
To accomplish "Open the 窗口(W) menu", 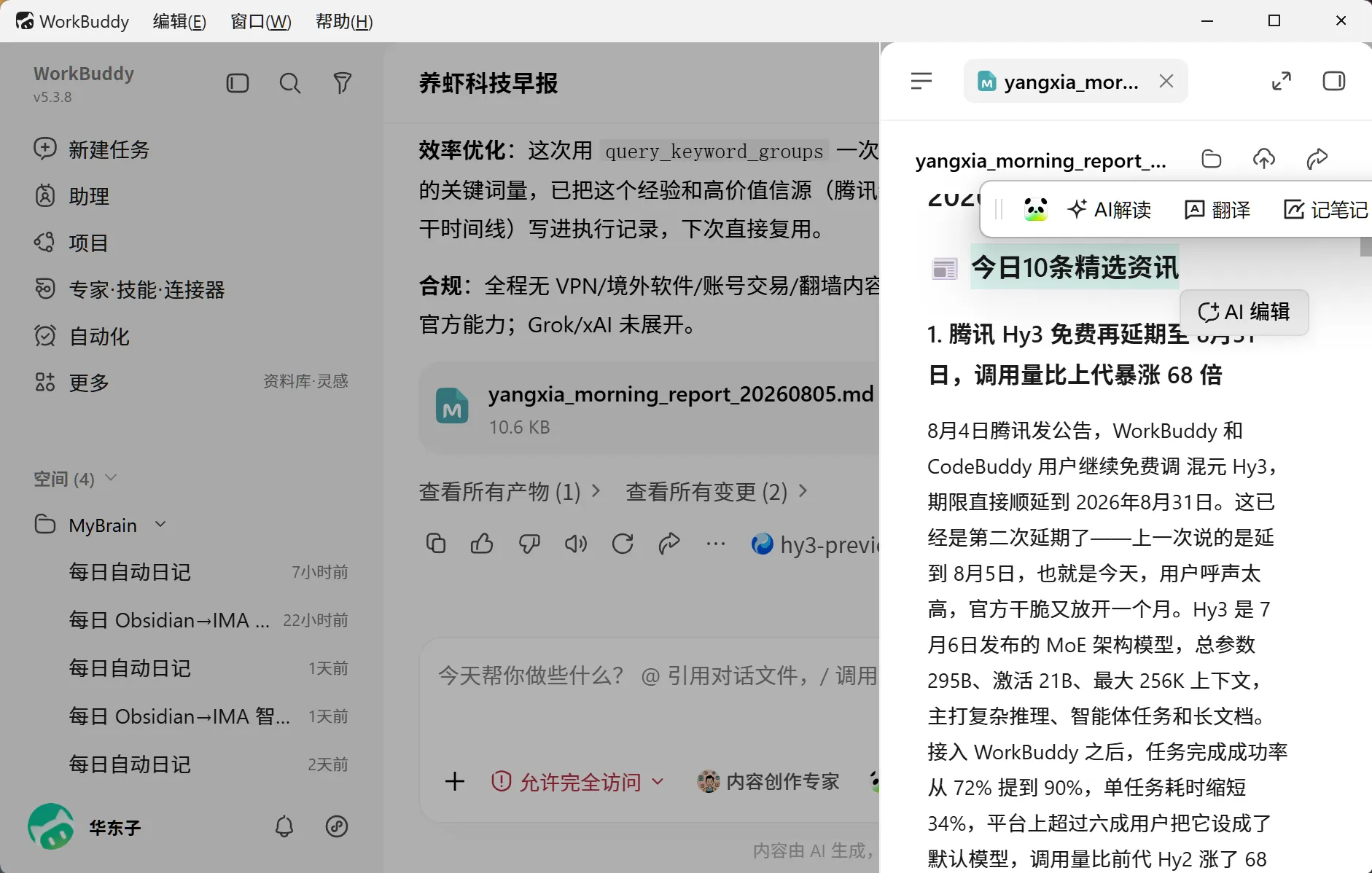I will pos(261,21).
